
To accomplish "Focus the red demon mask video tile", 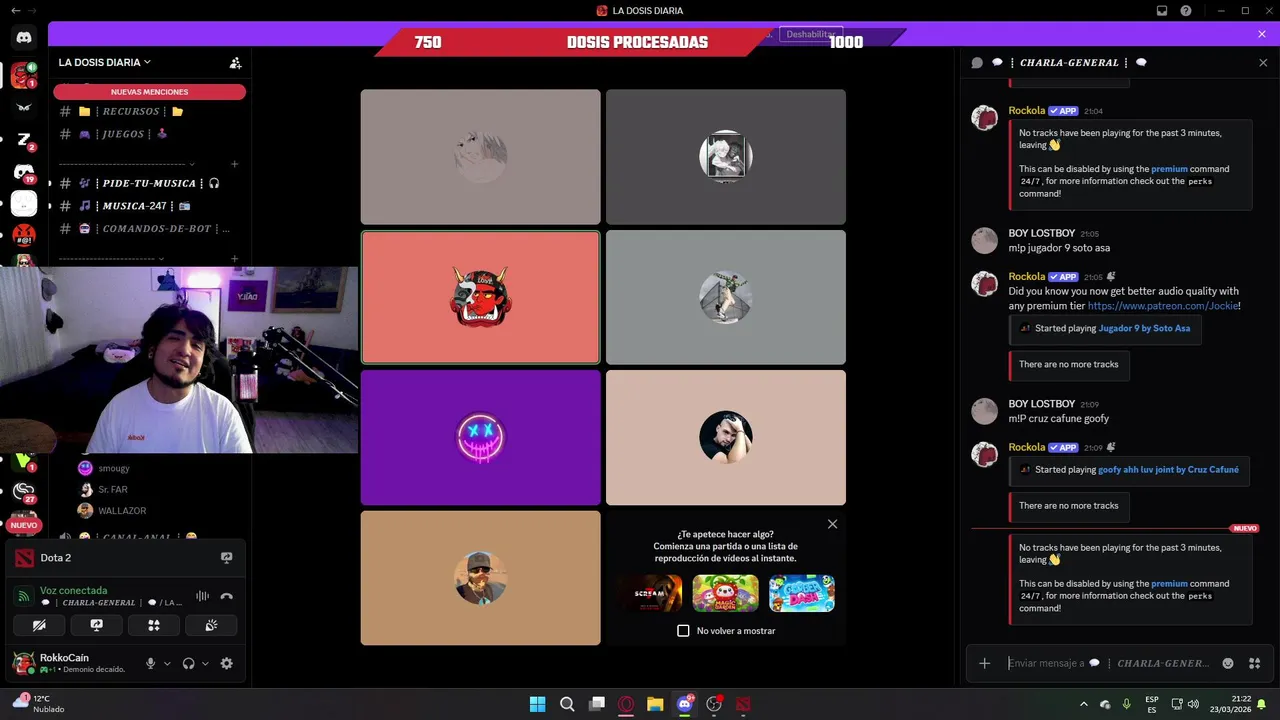I will pyautogui.click(x=480, y=297).
